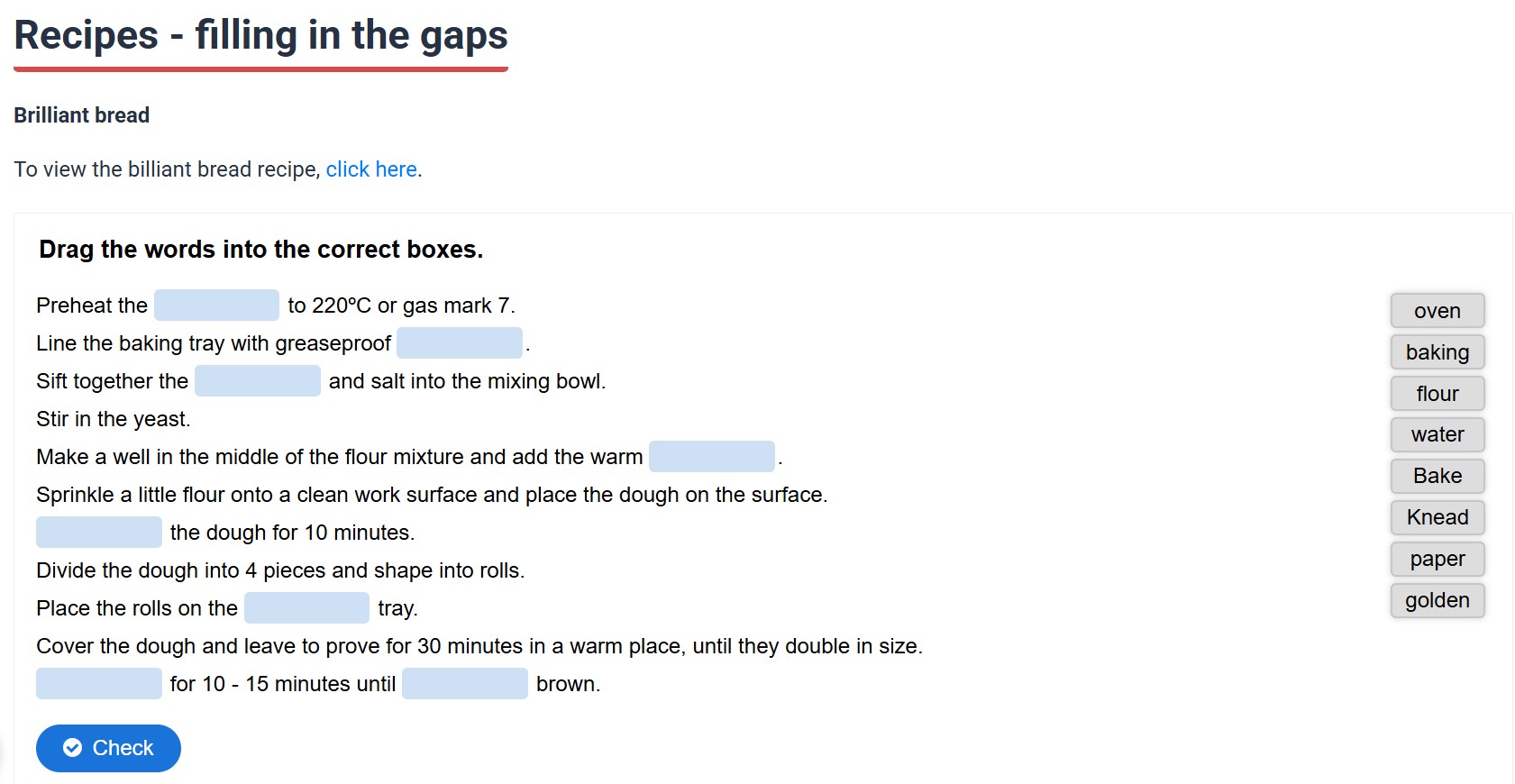Screen dimensions: 1515x784
Task: Click the blank after 'Sift together the'
Action: (x=258, y=381)
